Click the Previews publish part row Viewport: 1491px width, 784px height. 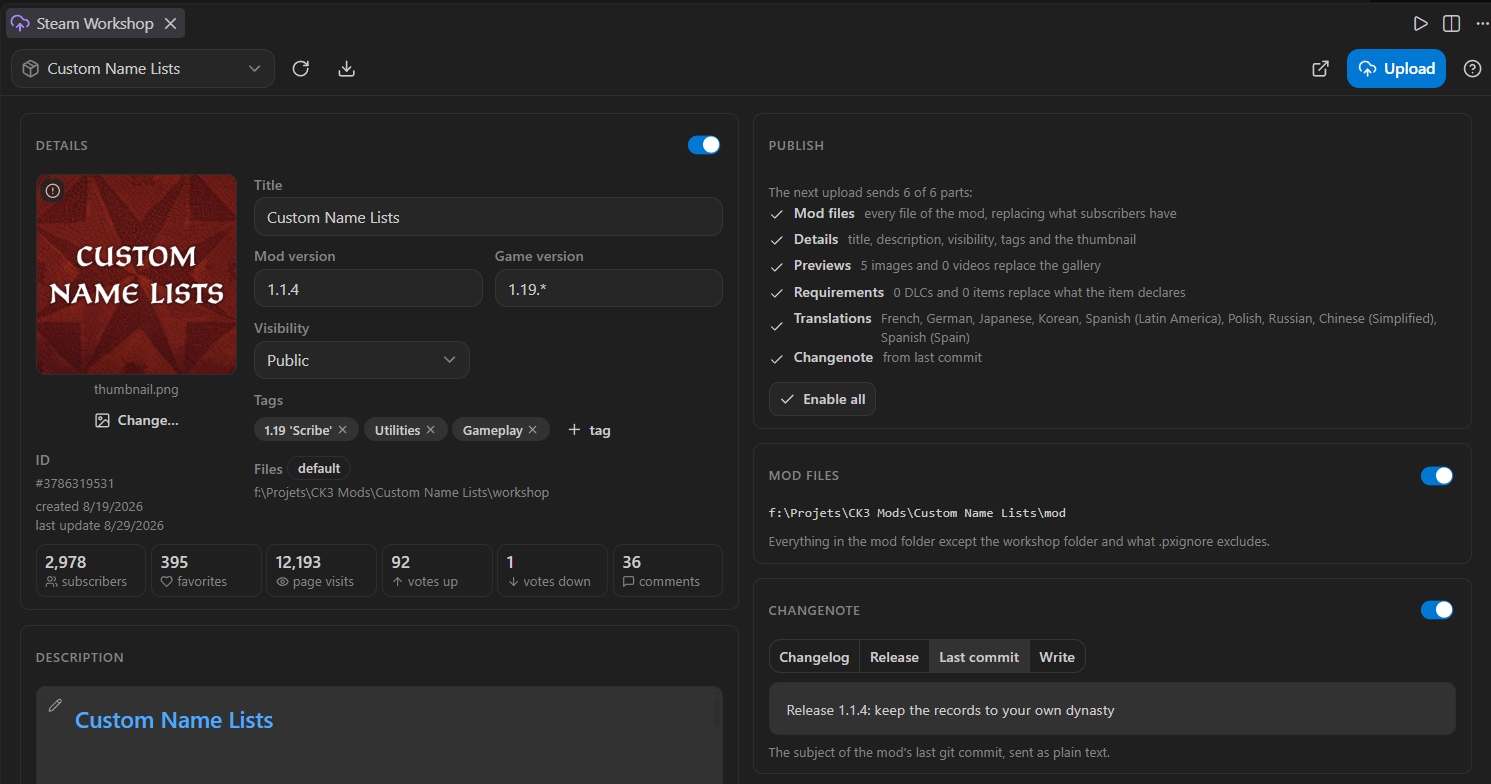[1111, 266]
